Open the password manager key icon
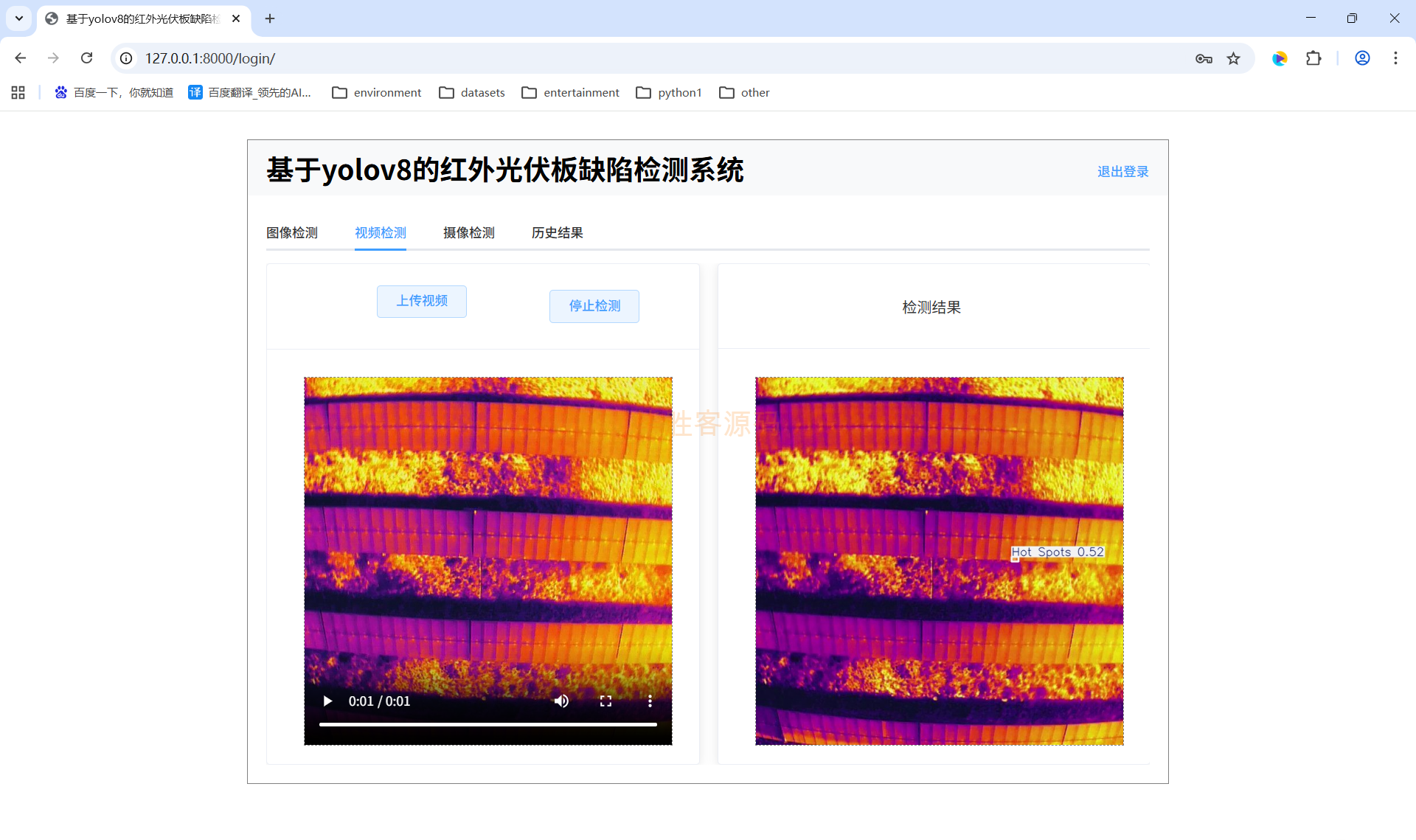1416x840 pixels. [x=1204, y=58]
